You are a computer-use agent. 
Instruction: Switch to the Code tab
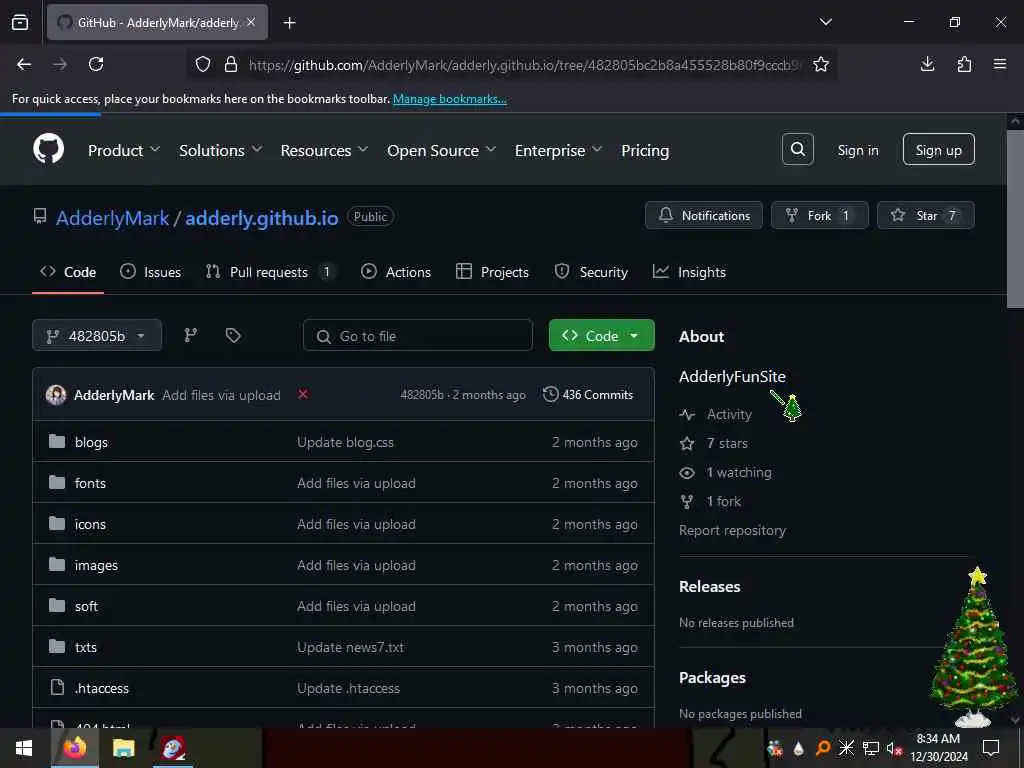[x=68, y=272]
